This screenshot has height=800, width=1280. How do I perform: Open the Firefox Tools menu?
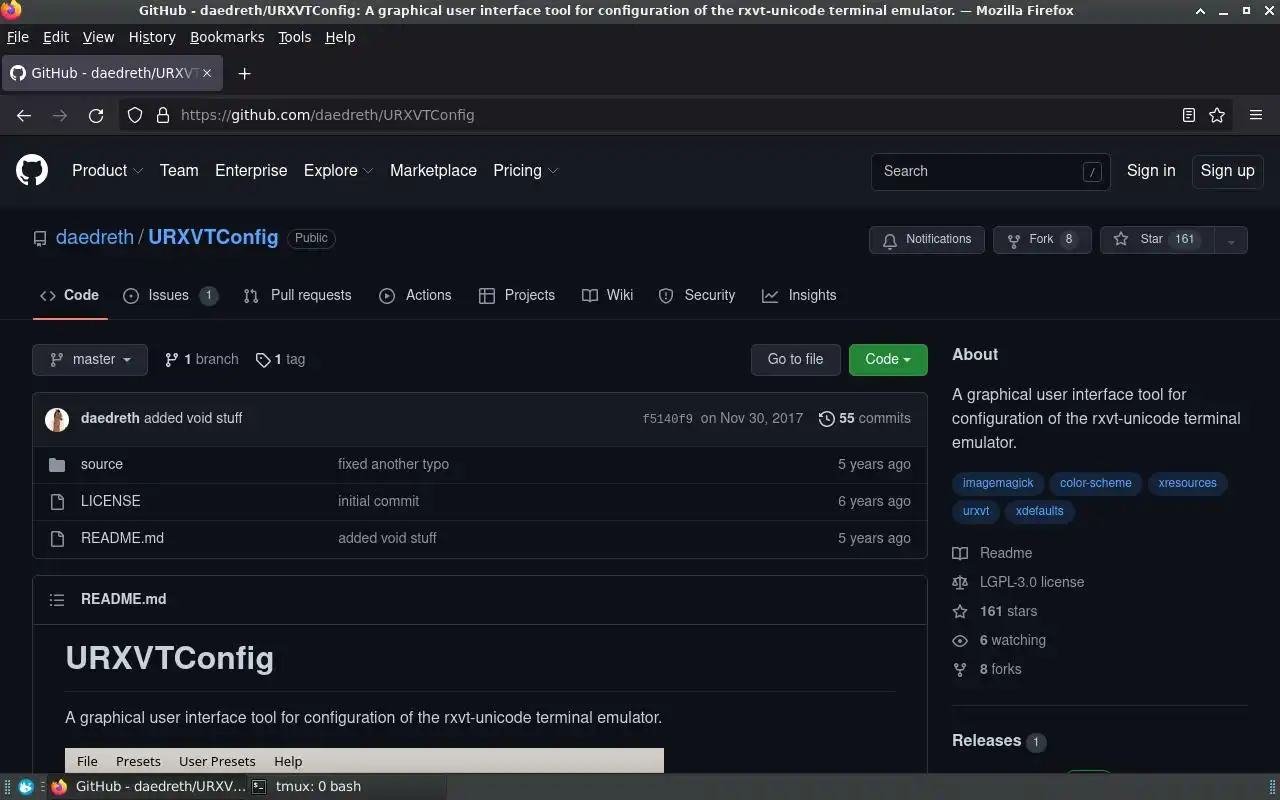pyautogui.click(x=294, y=37)
